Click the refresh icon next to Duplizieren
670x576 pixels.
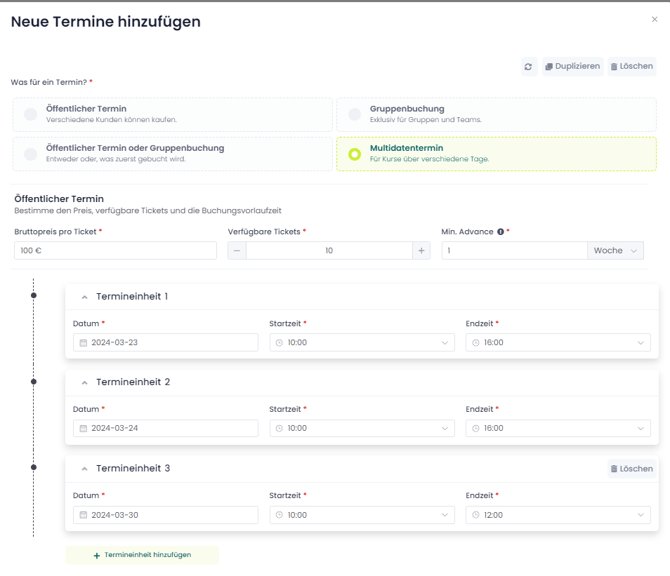pos(528,67)
